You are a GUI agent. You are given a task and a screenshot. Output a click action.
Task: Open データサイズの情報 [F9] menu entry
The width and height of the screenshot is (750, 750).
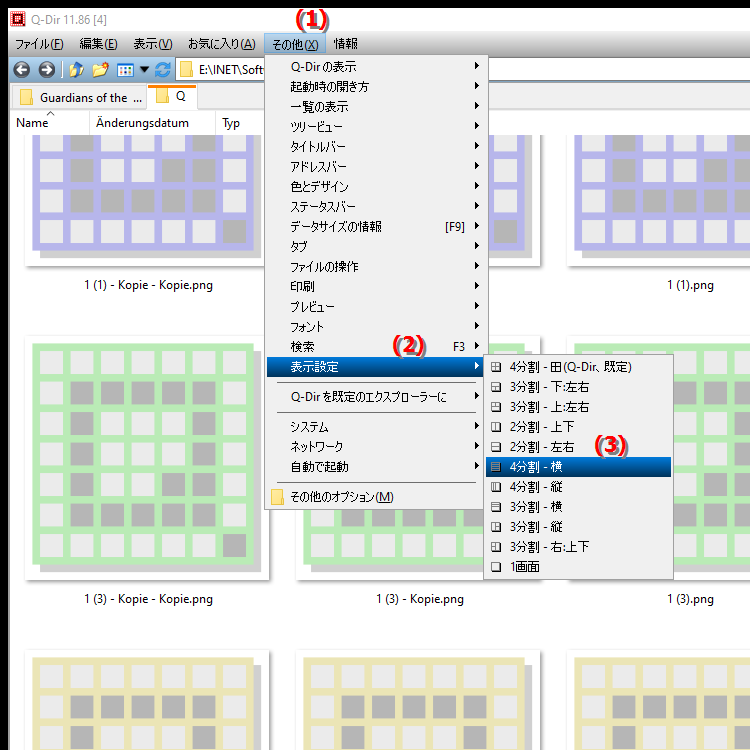pos(377,227)
